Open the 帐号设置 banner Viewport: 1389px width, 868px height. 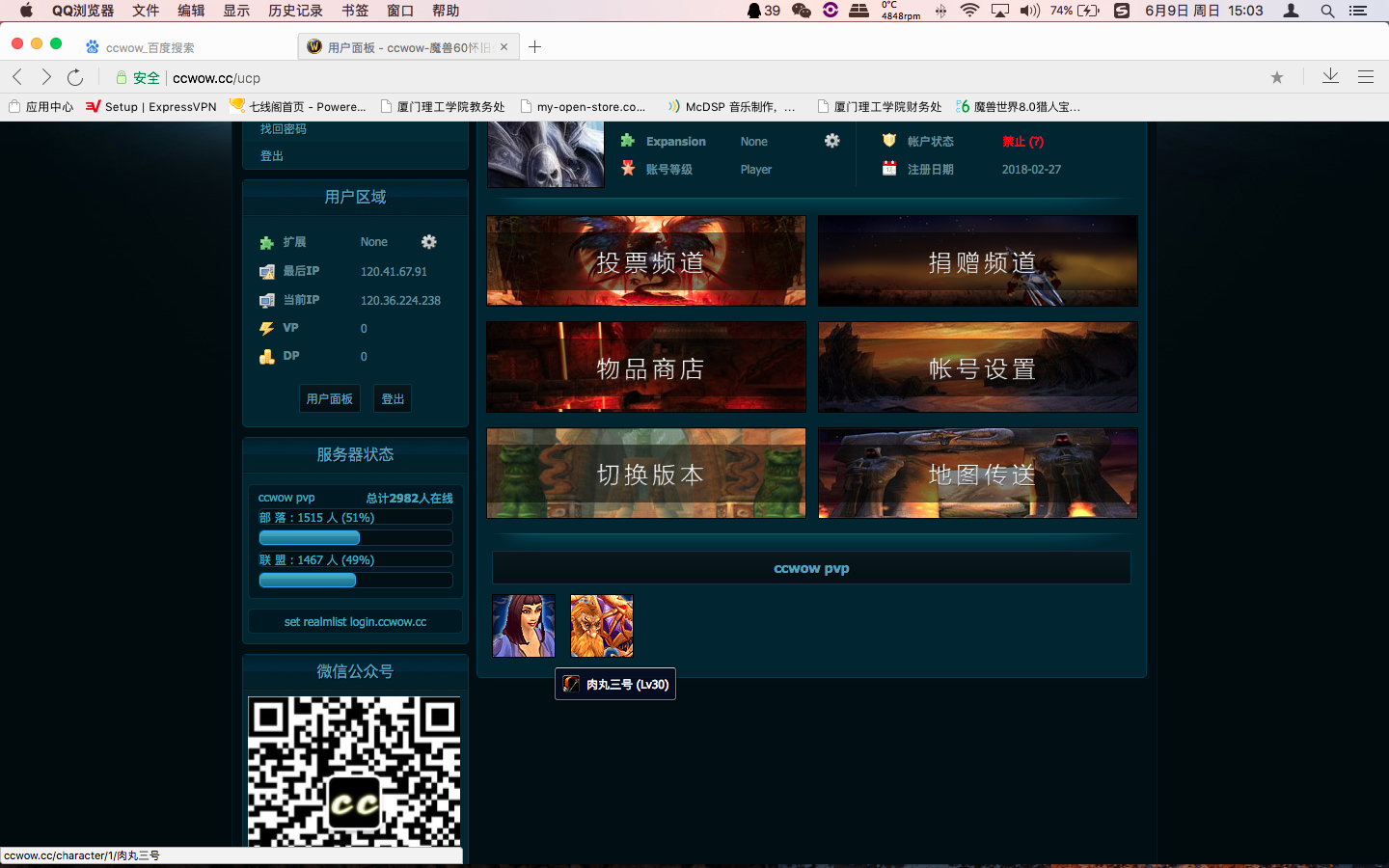click(977, 367)
